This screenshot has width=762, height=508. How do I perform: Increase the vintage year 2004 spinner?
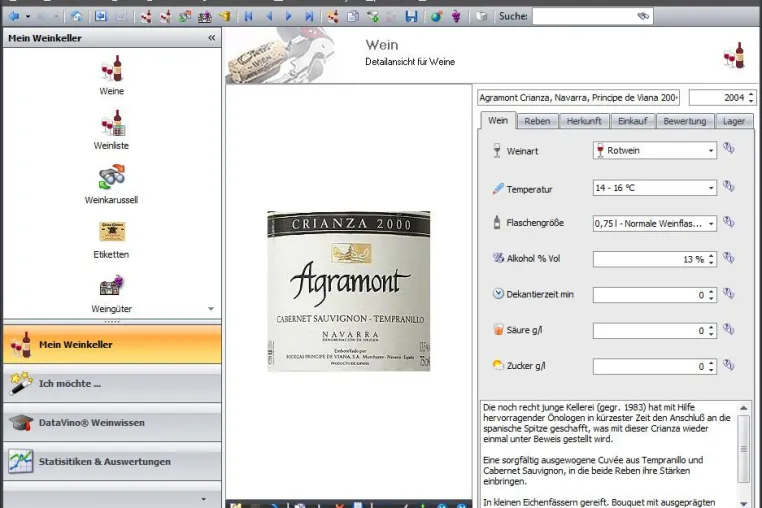tap(751, 94)
